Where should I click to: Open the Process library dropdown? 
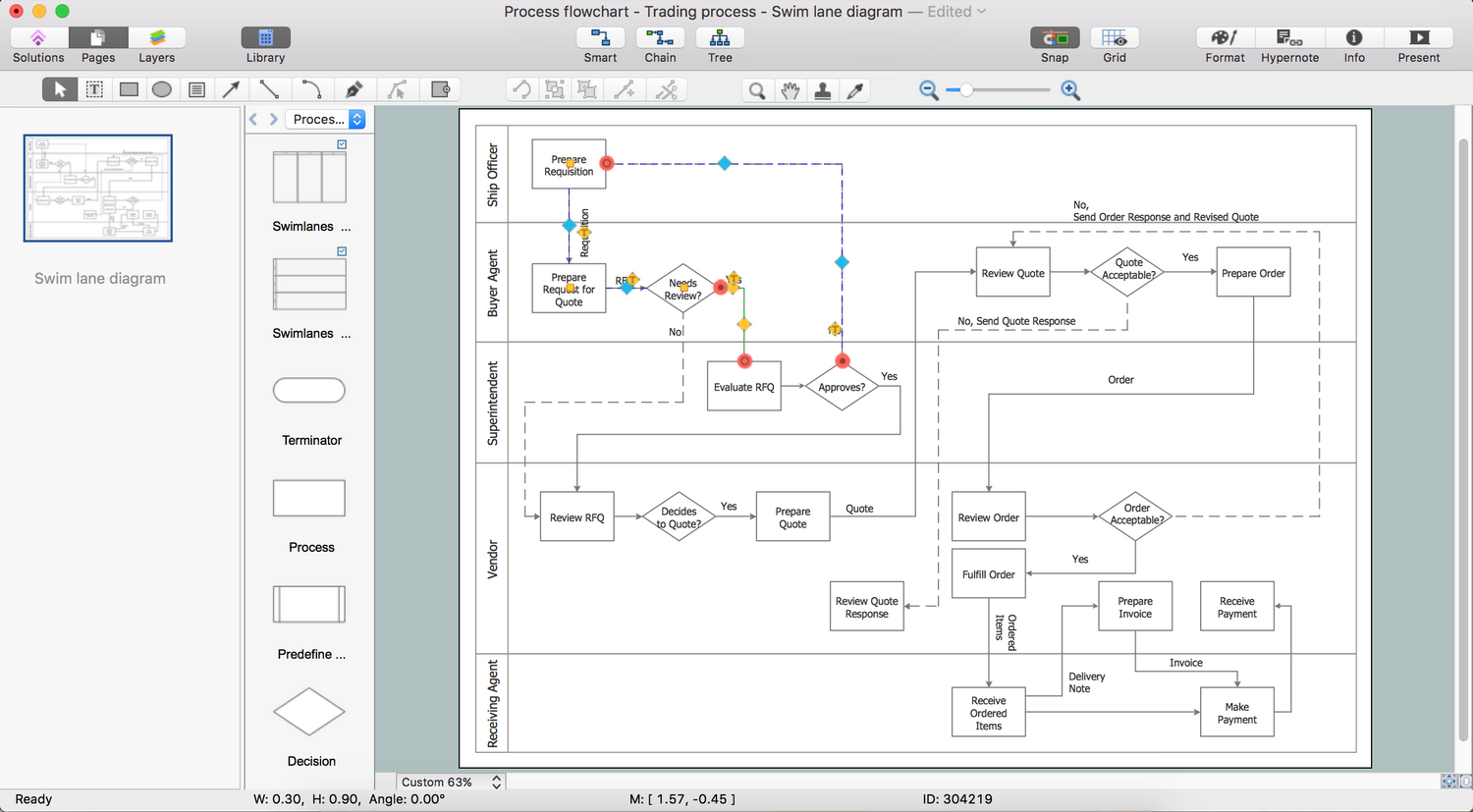click(328, 119)
